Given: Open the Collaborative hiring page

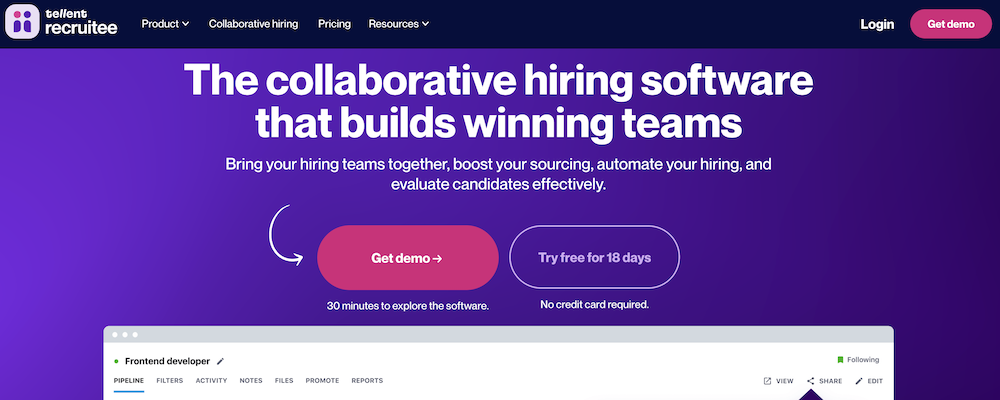Looking at the screenshot, I should pyautogui.click(x=253, y=24).
